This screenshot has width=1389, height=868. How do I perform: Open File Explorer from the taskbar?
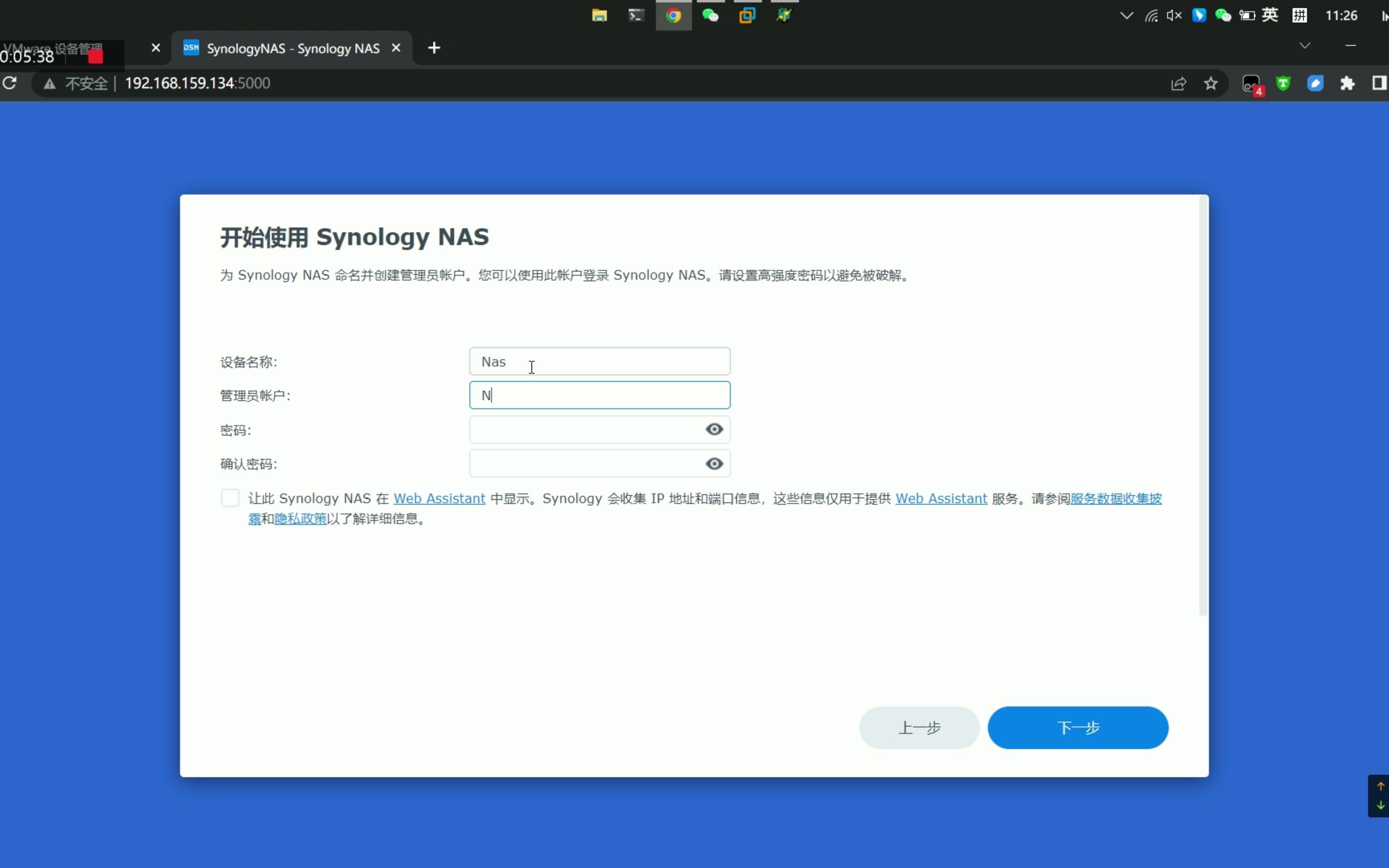(599, 16)
